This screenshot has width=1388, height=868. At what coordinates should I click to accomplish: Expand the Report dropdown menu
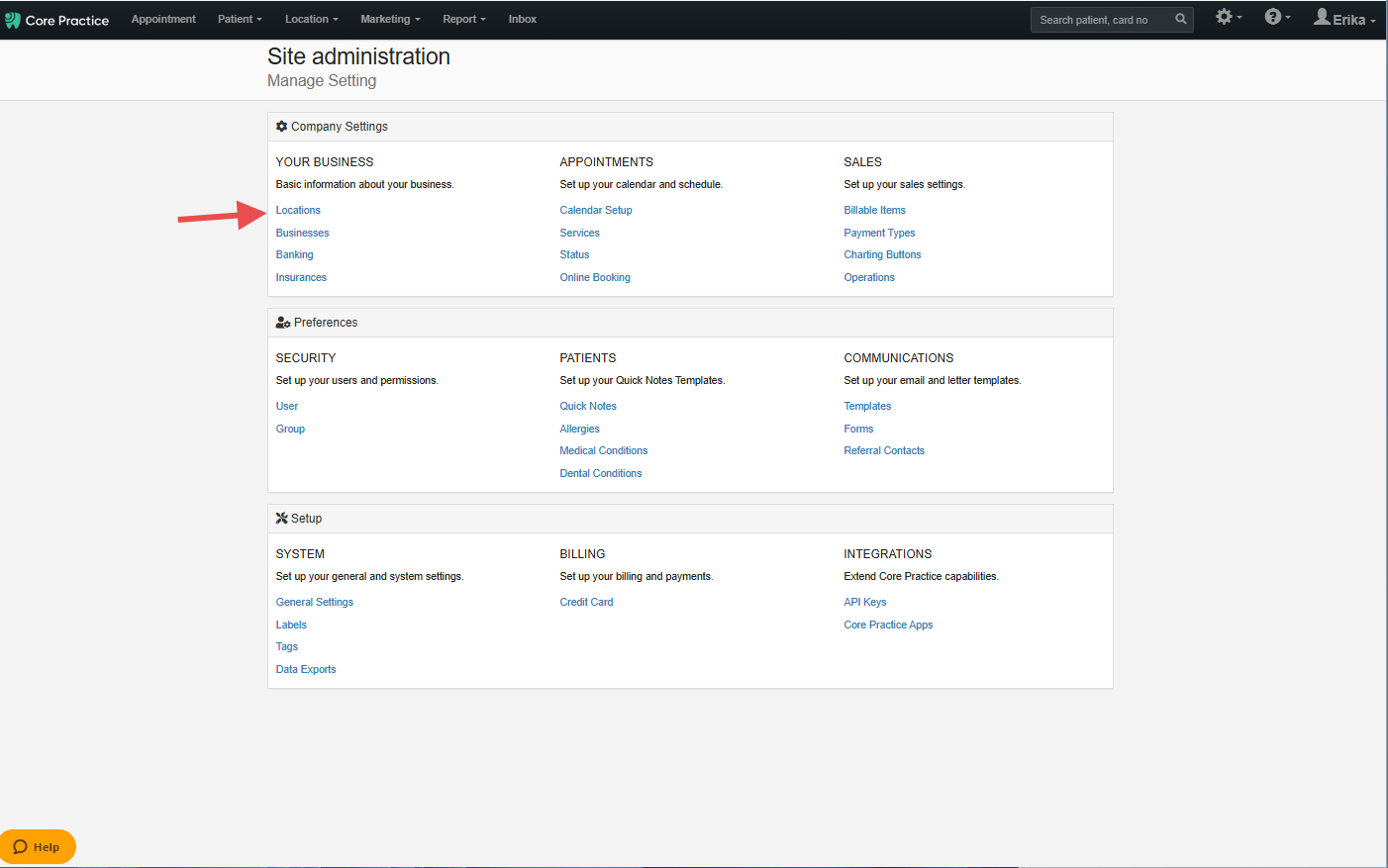[x=464, y=19]
